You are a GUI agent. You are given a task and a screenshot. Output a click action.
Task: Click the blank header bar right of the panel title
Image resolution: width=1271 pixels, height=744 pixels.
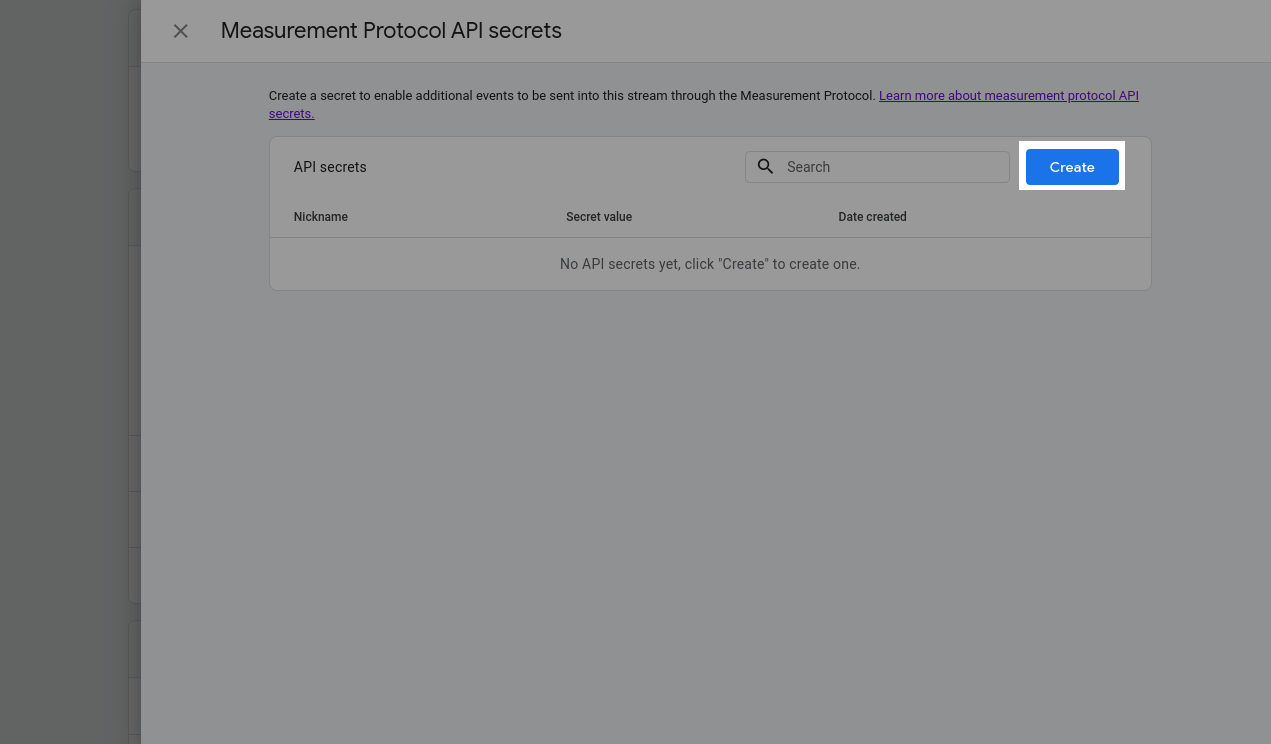(x=900, y=31)
